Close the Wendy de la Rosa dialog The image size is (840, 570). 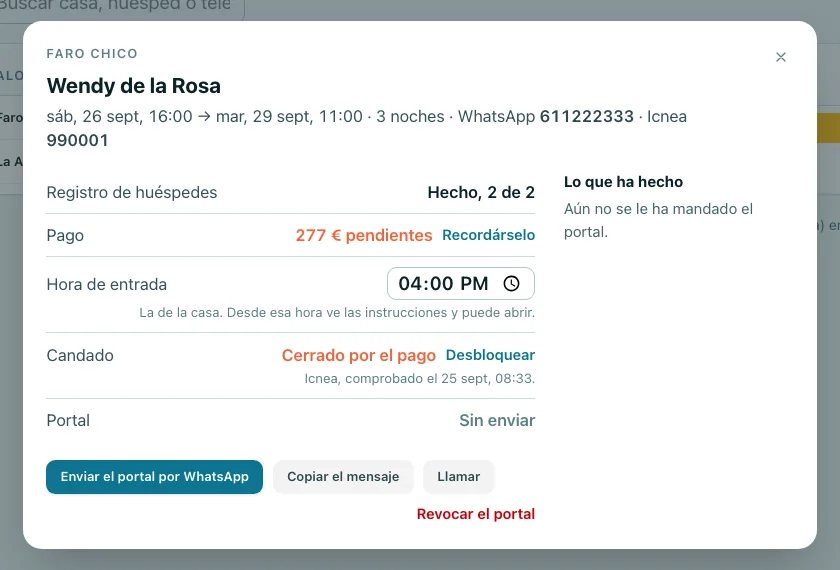781,57
